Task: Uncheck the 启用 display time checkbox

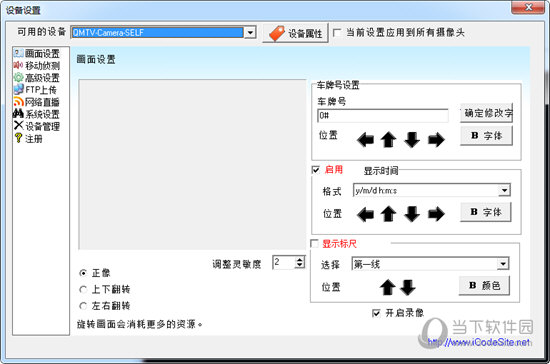Action: coord(315,170)
